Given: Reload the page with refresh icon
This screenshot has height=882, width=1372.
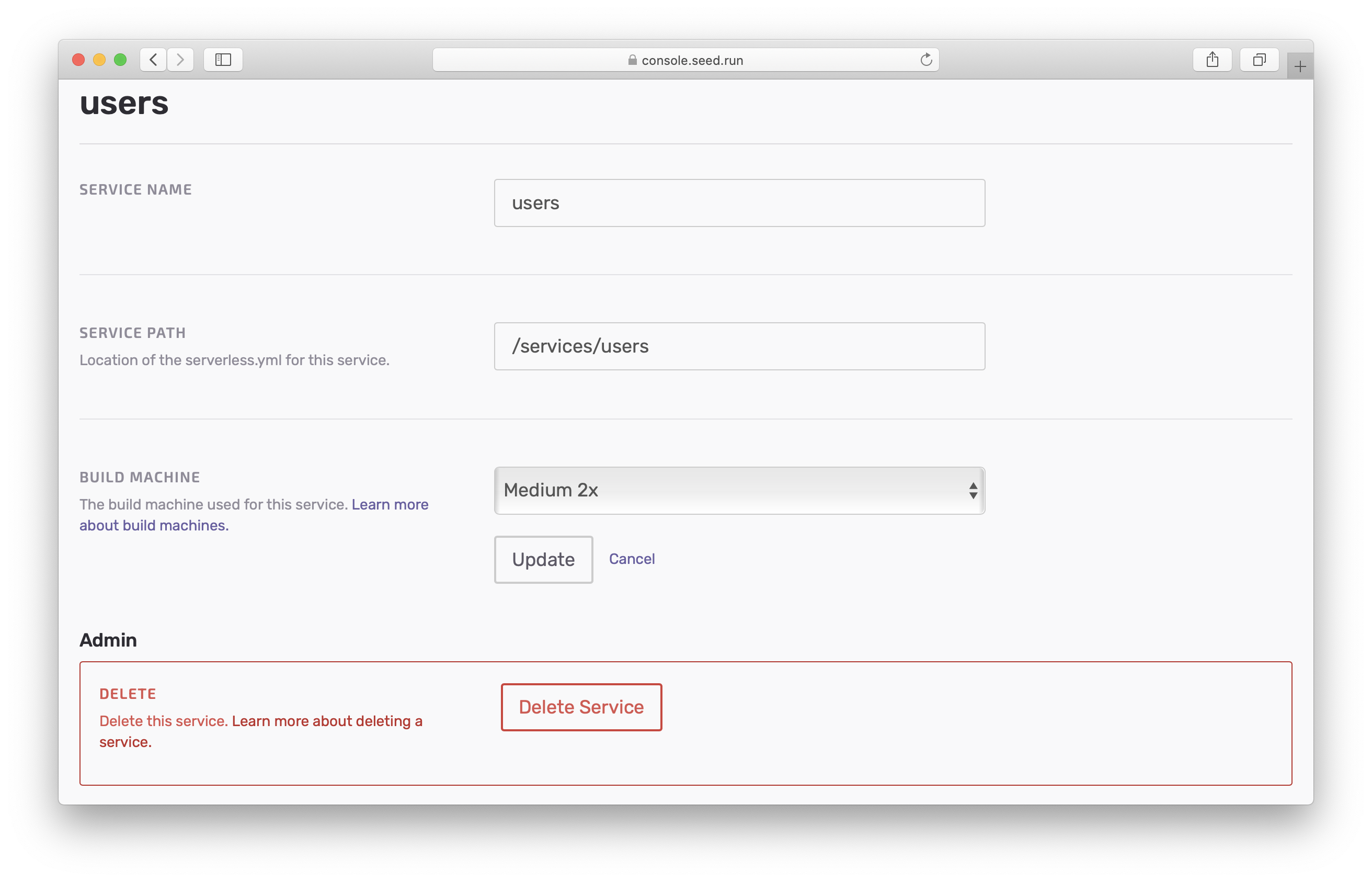Looking at the screenshot, I should point(925,60).
